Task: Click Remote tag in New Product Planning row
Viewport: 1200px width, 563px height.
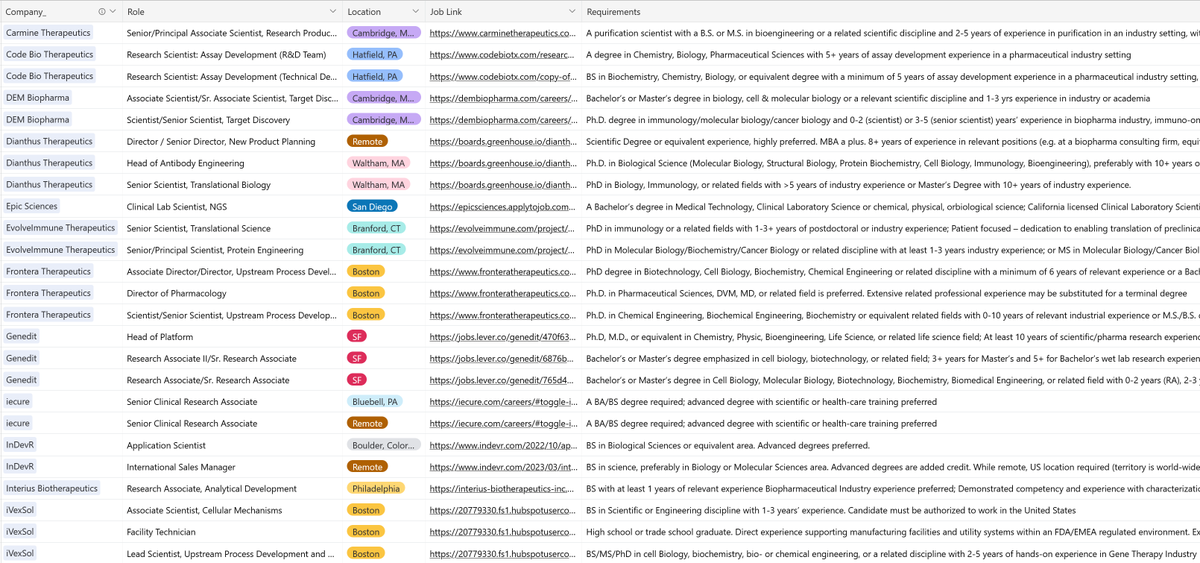Action: click(x=367, y=141)
